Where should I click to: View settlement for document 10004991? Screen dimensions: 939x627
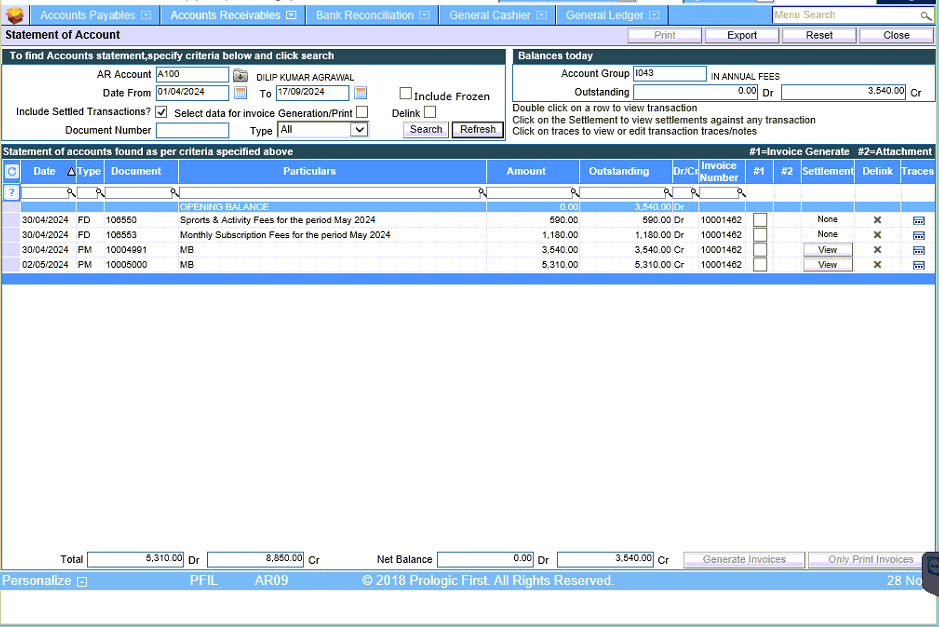[x=828, y=250]
